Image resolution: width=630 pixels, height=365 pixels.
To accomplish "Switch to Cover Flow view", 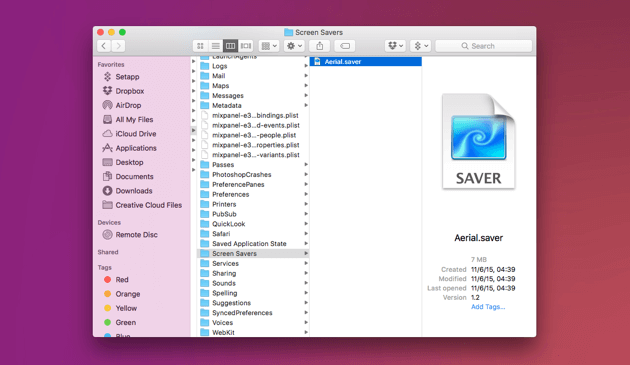I will (x=245, y=46).
